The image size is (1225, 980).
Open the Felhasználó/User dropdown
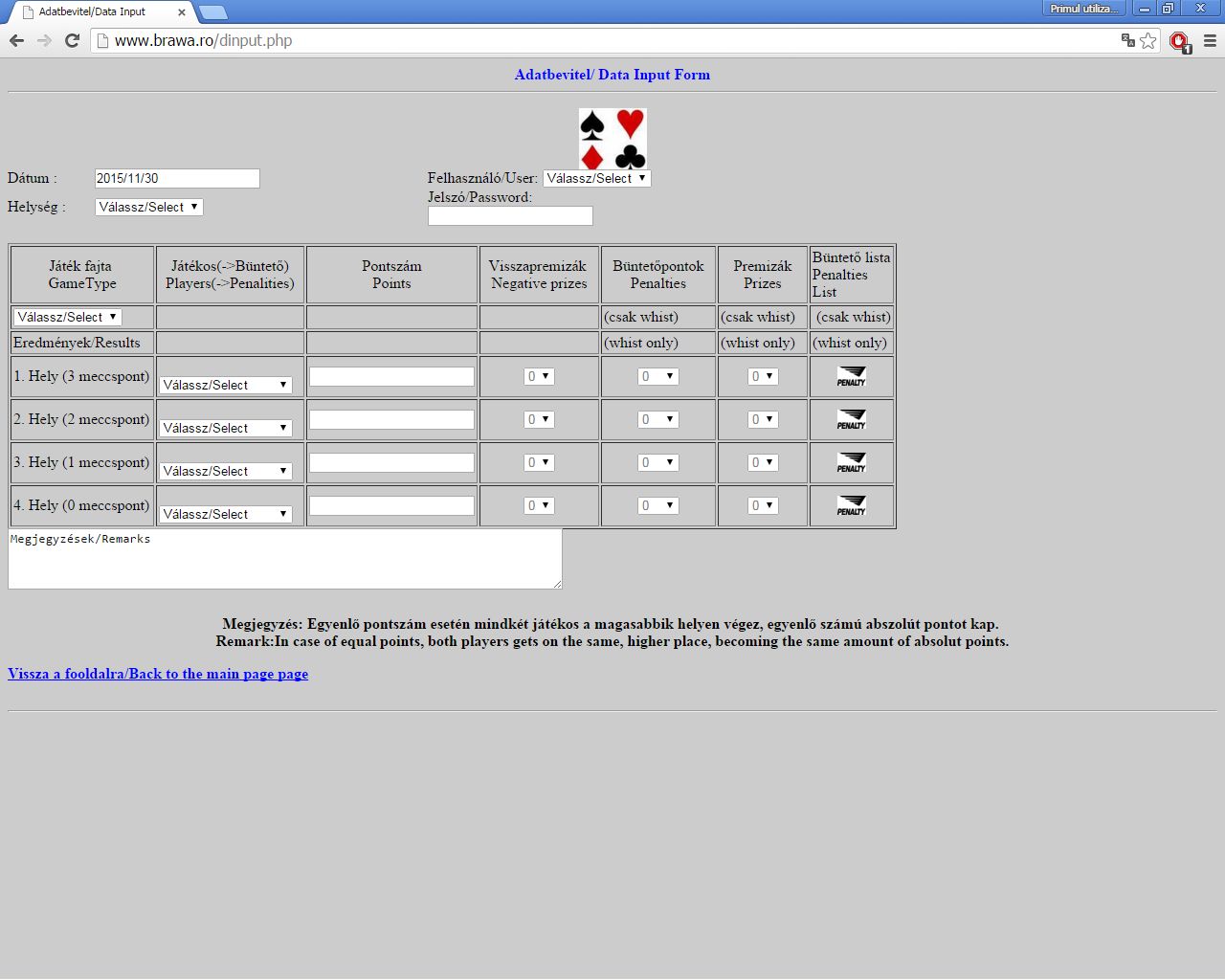pos(597,178)
